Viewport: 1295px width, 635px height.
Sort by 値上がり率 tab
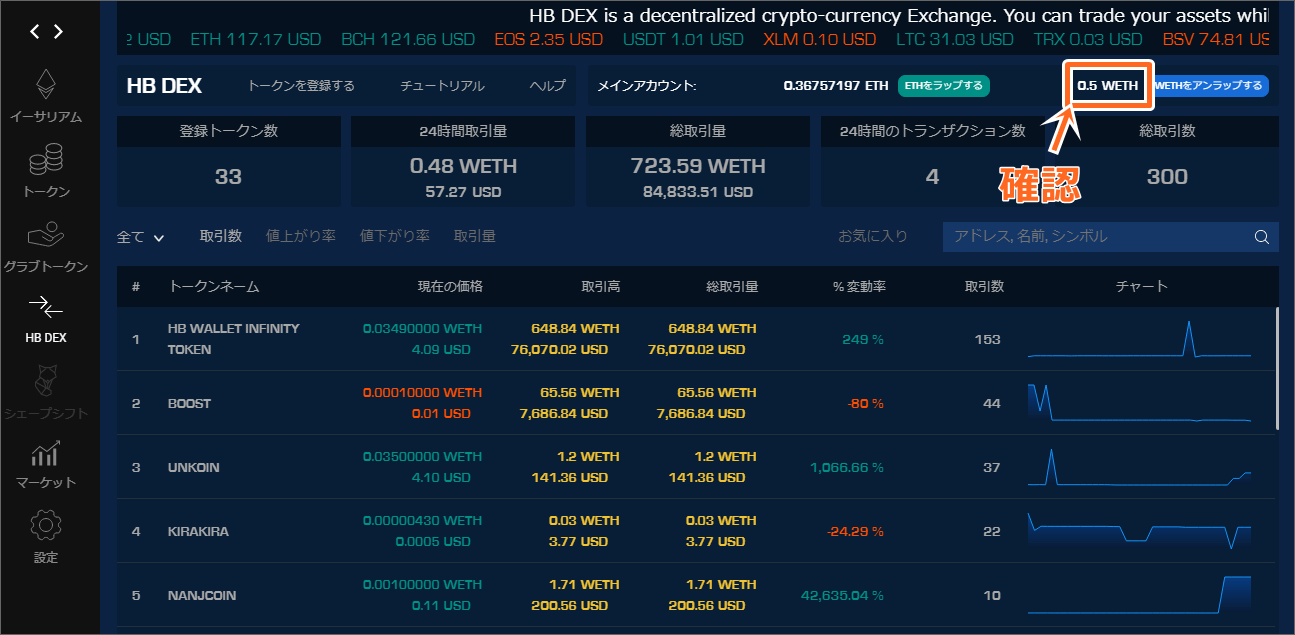300,236
